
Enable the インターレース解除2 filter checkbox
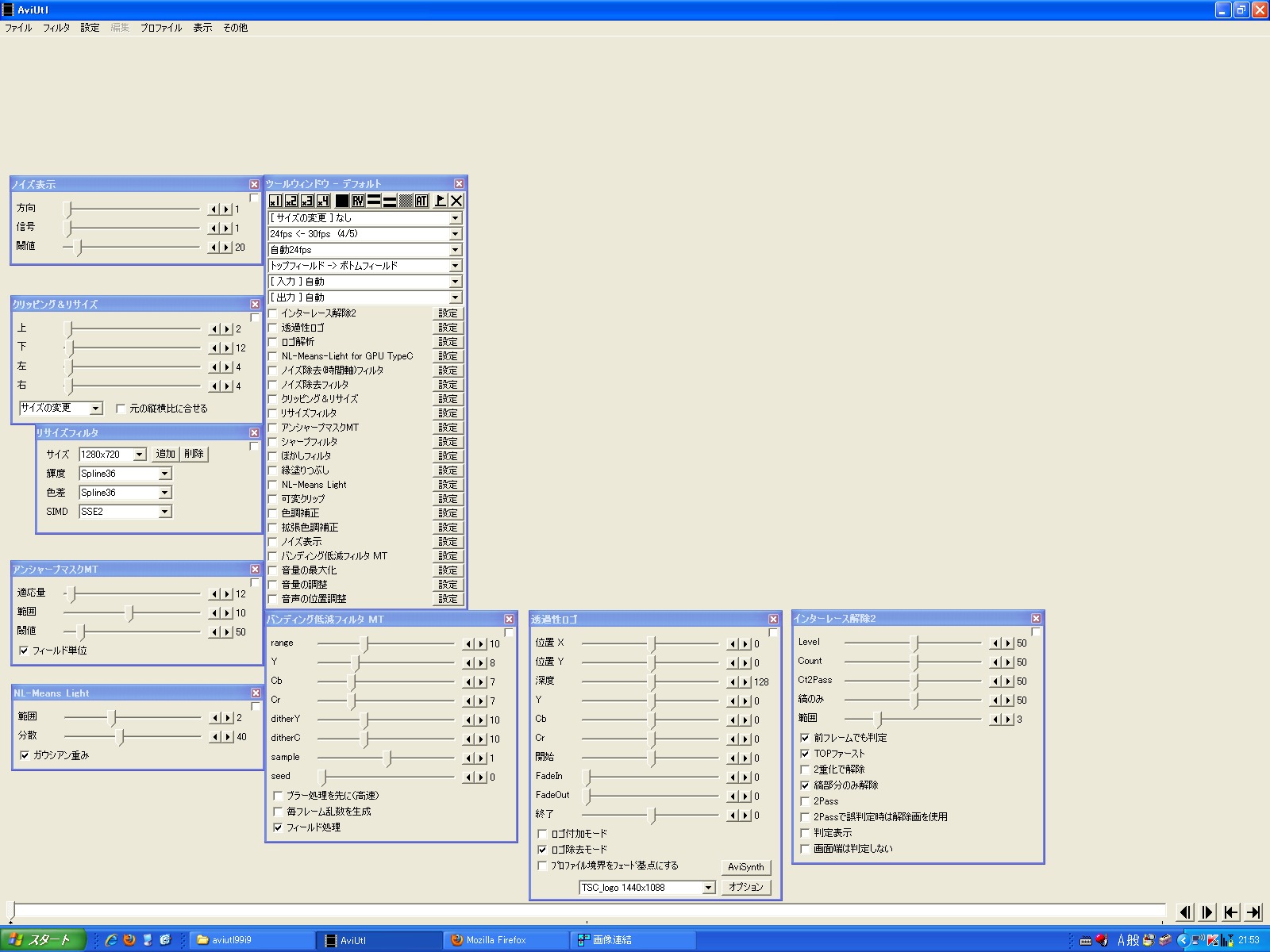pos(273,313)
